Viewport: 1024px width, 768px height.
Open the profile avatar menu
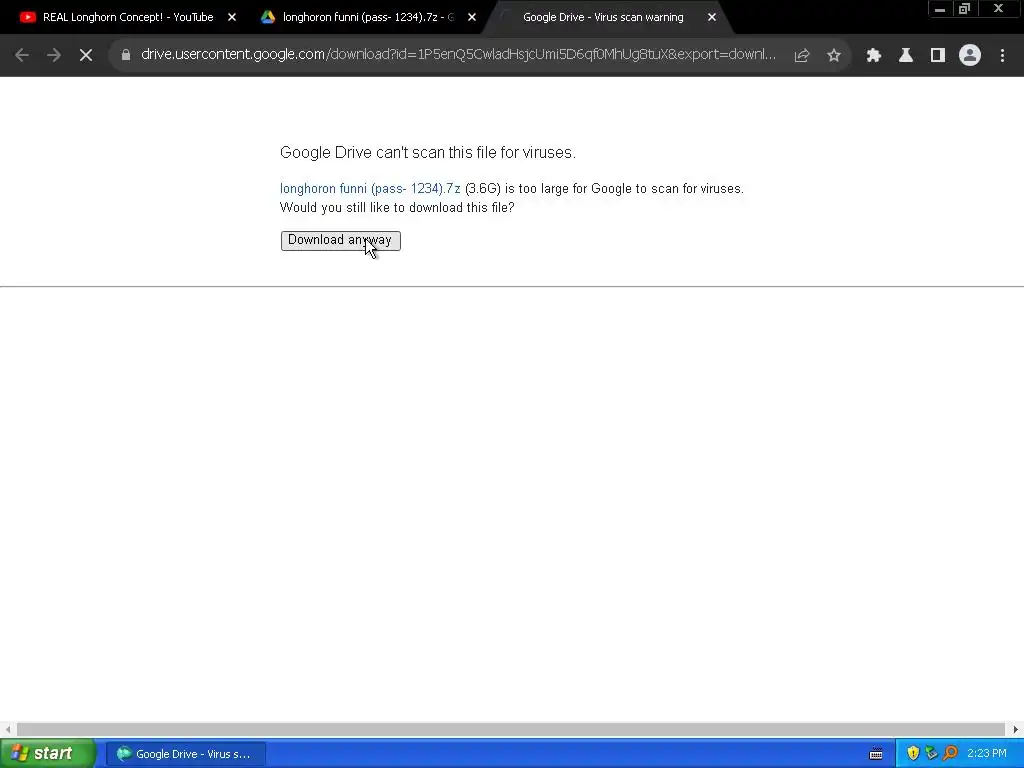coord(970,56)
